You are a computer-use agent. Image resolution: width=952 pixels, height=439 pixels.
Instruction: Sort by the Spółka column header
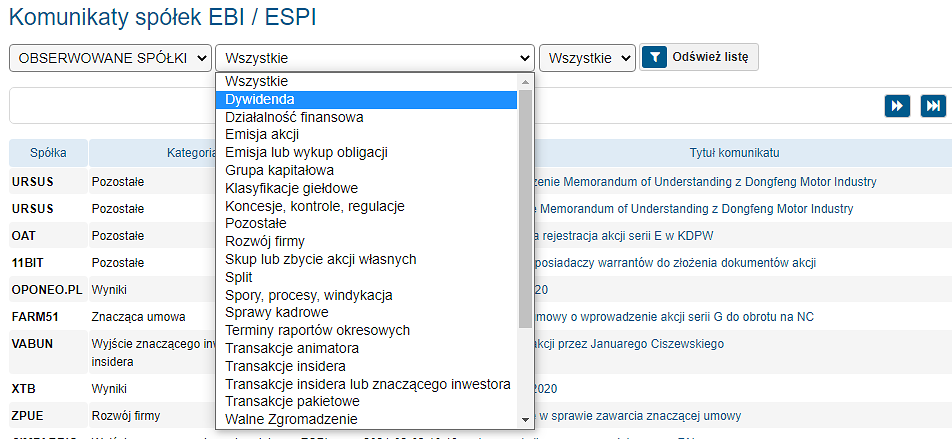click(x=48, y=153)
